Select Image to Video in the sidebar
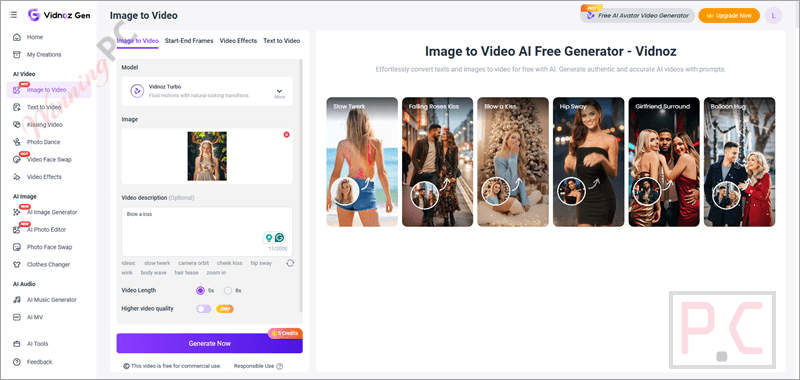Viewport: 800px width, 380px height. pos(49,90)
